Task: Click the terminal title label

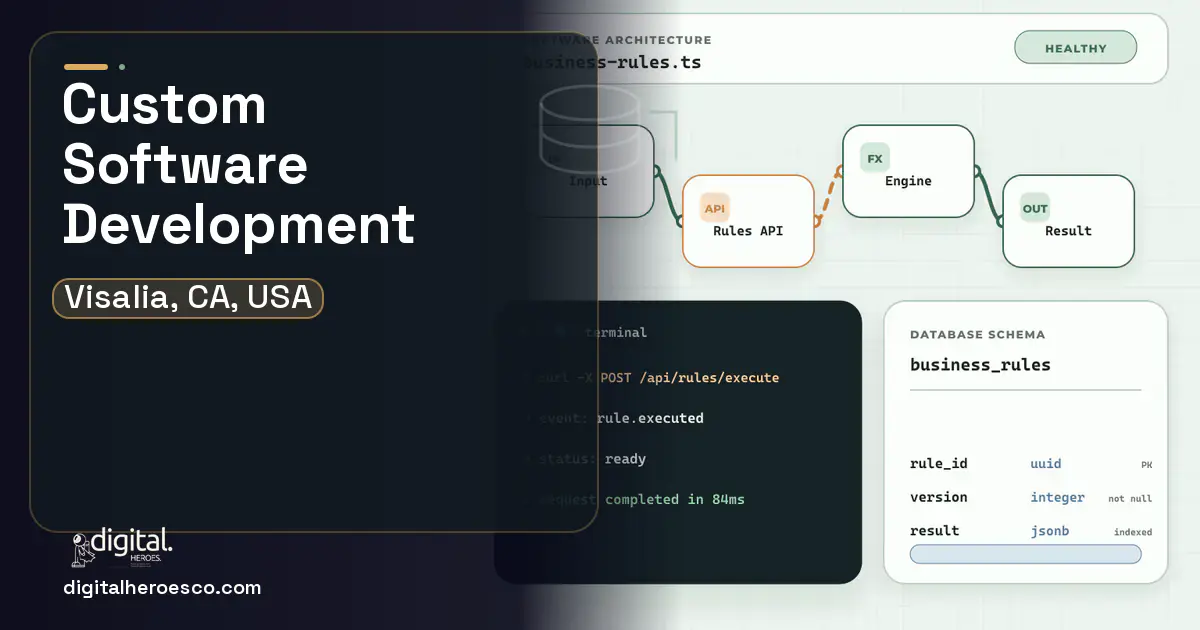Action: (616, 332)
